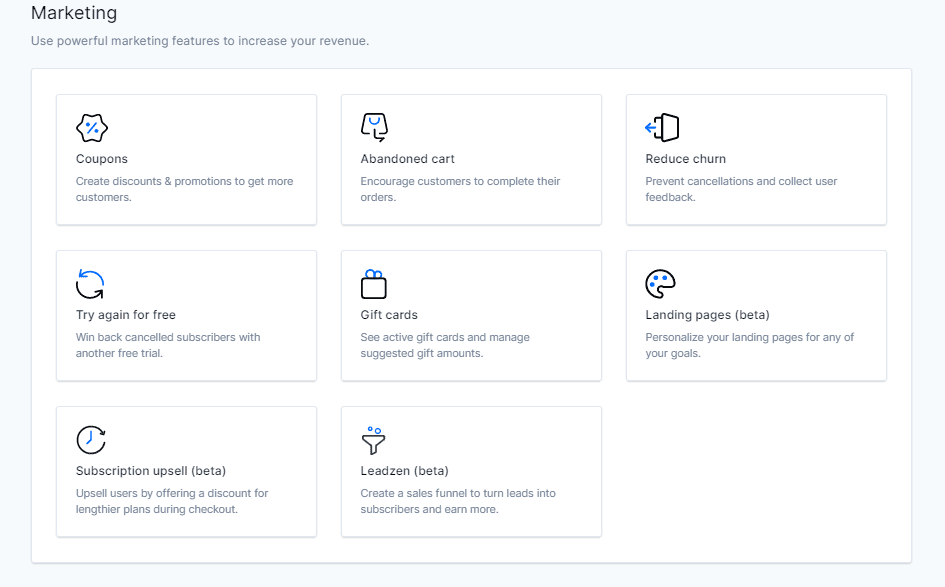Open Landing pages (beta) title
The image size is (945, 587).
pos(708,315)
